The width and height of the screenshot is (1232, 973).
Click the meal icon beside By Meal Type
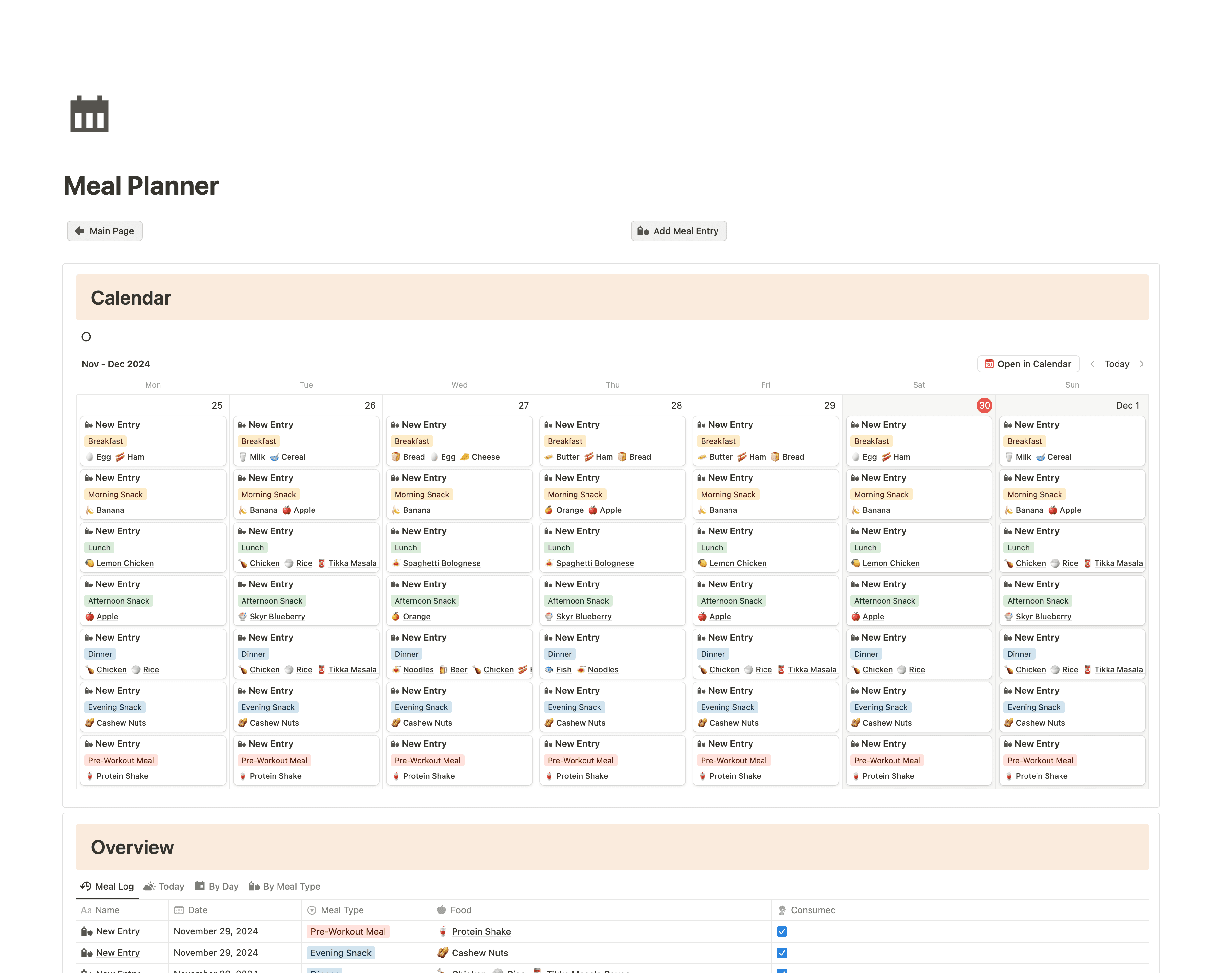pyautogui.click(x=255, y=886)
